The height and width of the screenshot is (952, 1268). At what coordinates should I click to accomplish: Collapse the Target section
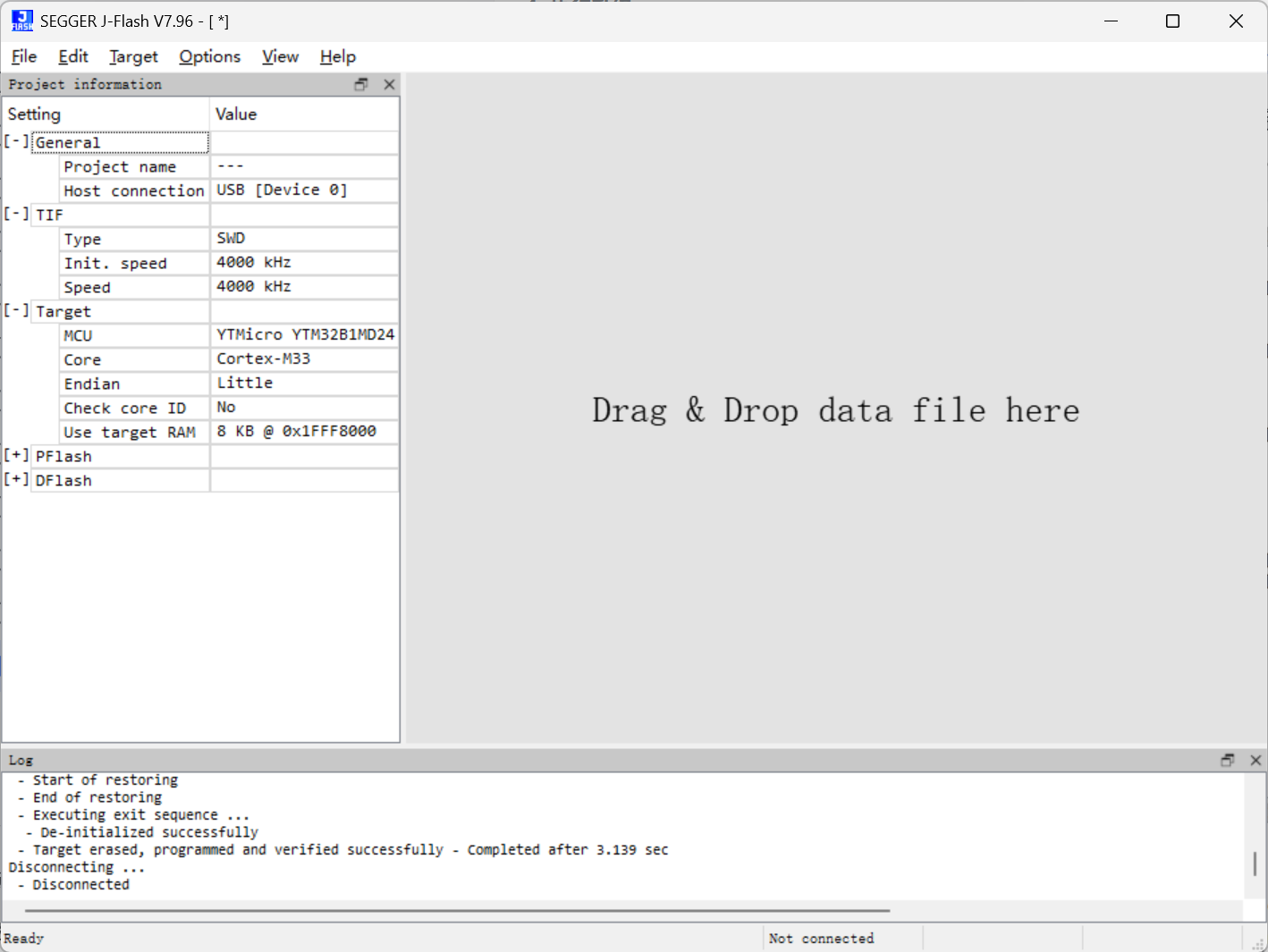[16, 310]
